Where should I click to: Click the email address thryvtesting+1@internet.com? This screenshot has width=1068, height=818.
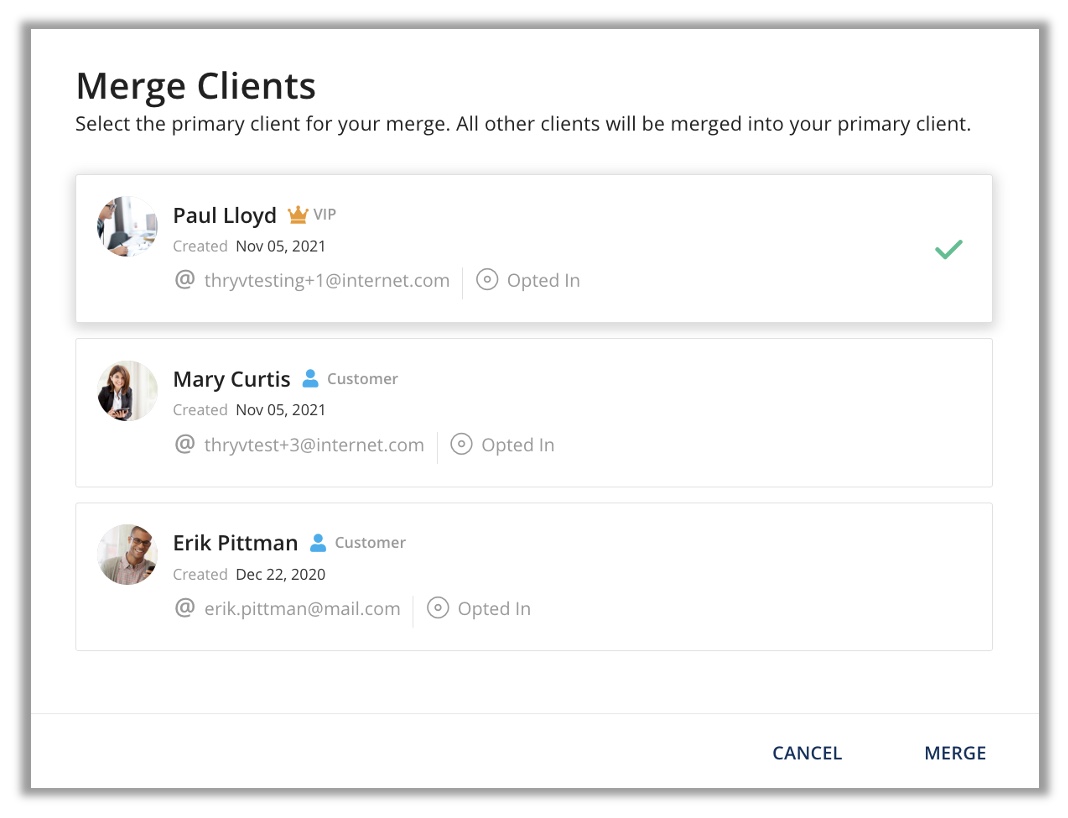[x=325, y=280]
